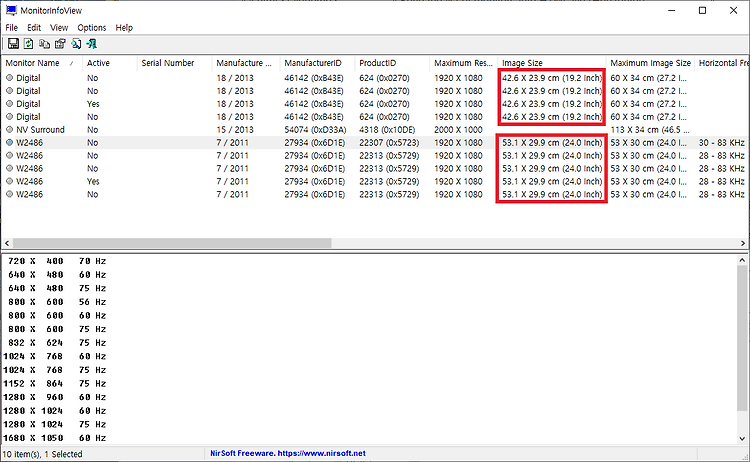Click the 800 X 600 56 Hz line

[x=56, y=302]
